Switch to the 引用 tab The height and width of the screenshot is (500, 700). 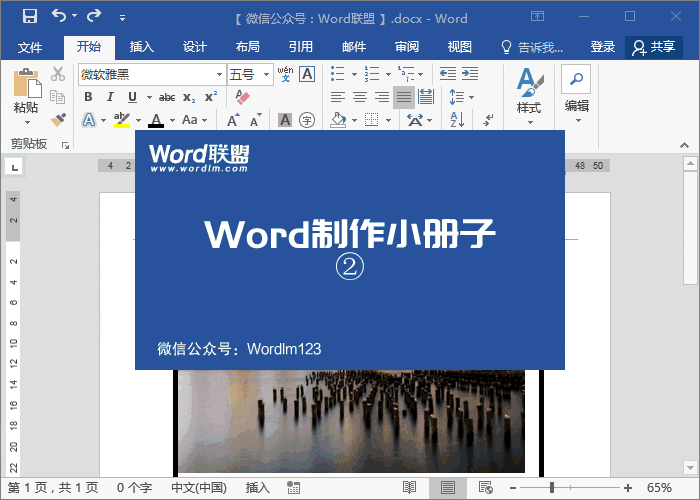tap(300, 47)
